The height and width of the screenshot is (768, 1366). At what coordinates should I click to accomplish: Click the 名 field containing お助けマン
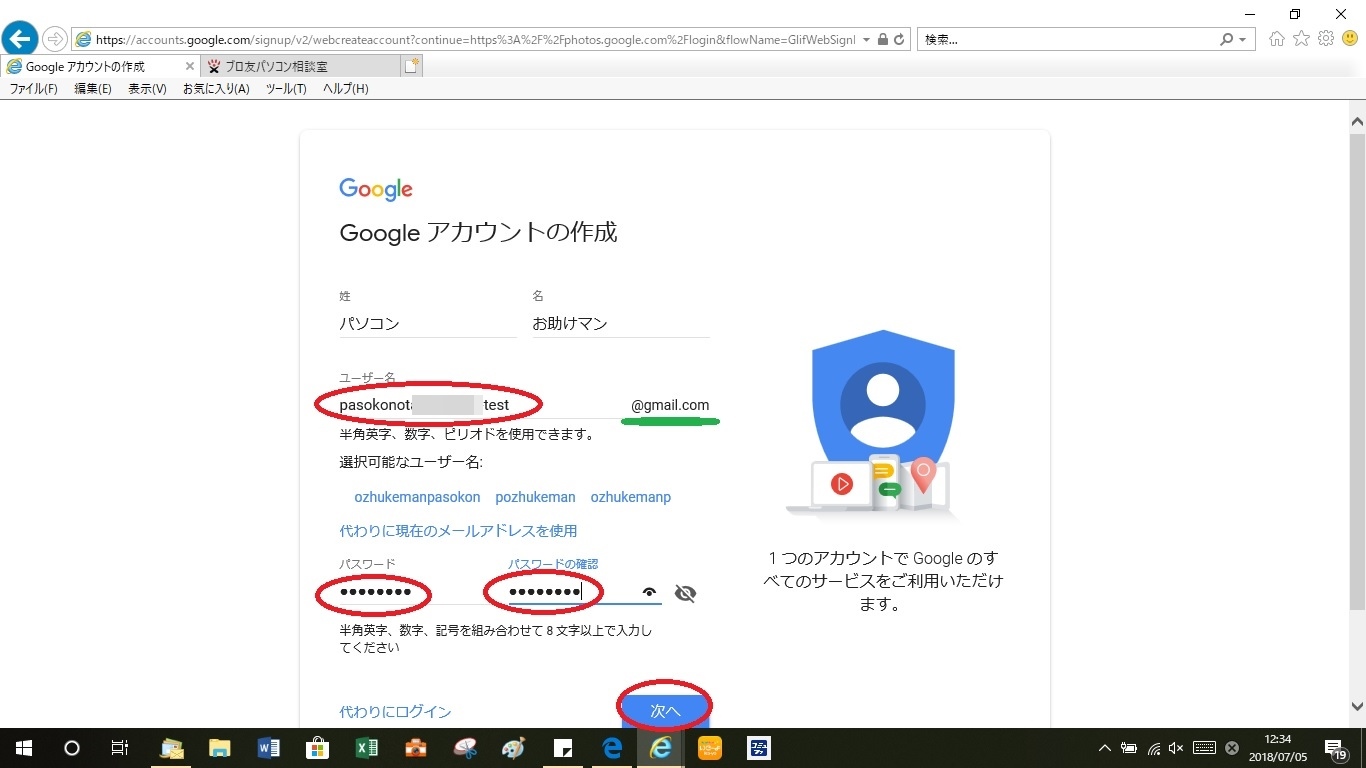pos(620,324)
